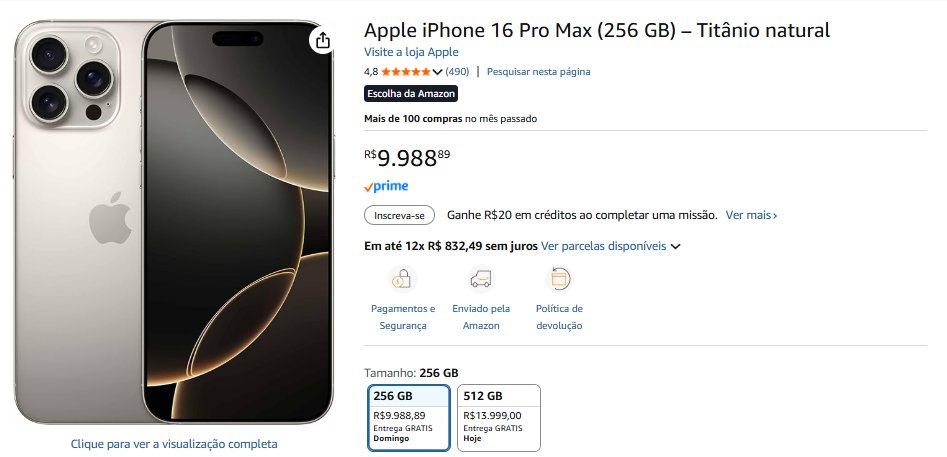Click the Enviado pela Amazon truck icon
Image resolution: width=947 pixels, height=457 pixels.
point(481,278)
